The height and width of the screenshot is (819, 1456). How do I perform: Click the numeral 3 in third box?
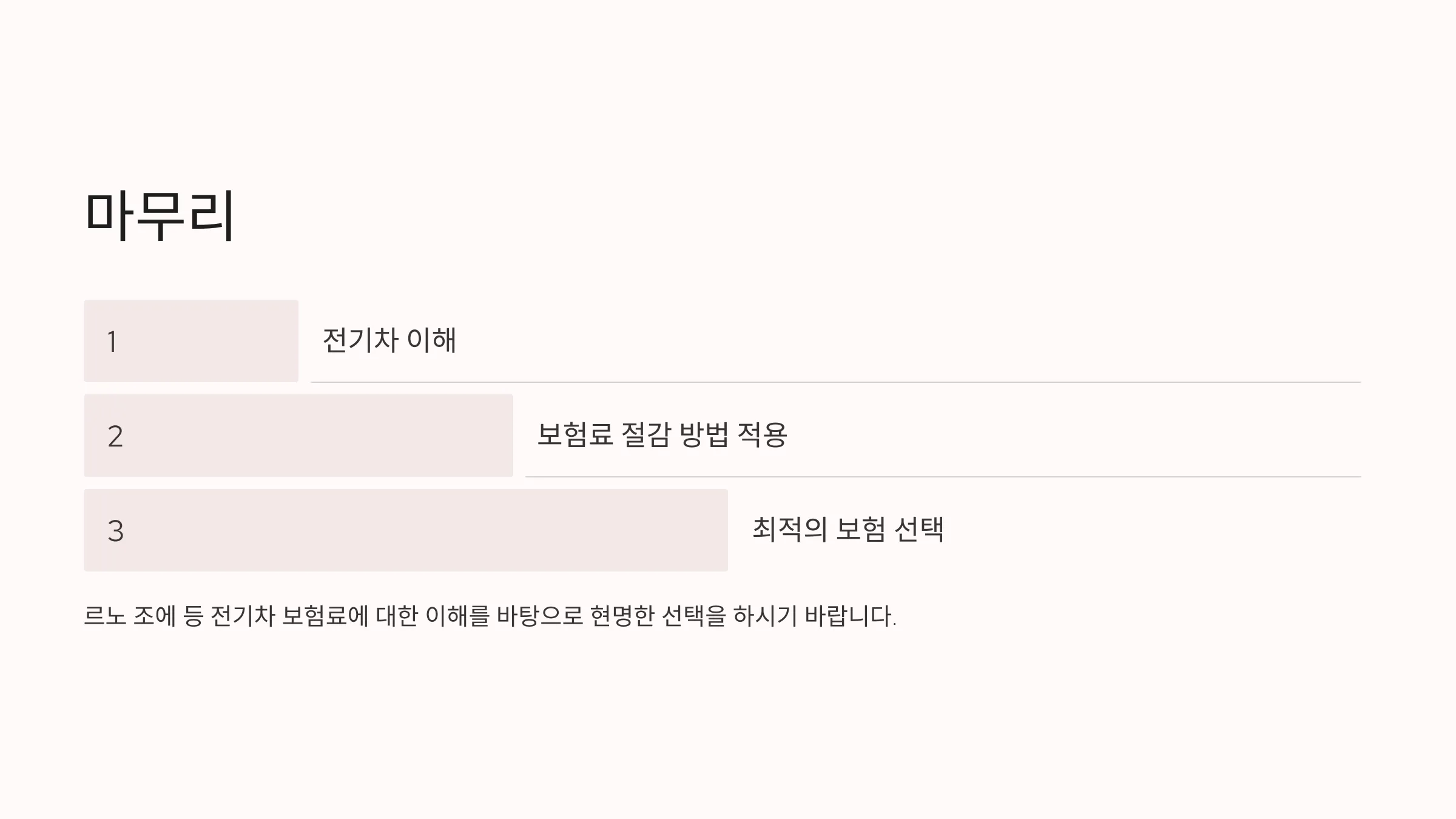115,531
